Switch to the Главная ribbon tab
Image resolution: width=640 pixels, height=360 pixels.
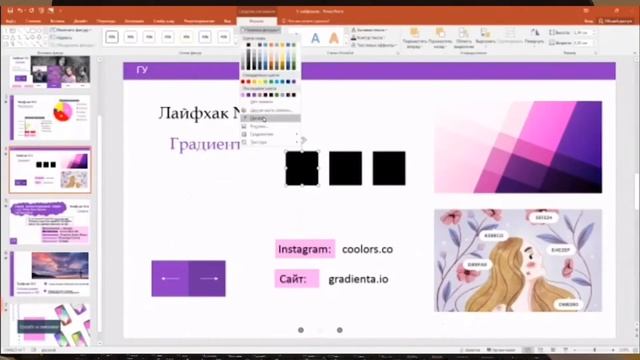pos(33,21)
